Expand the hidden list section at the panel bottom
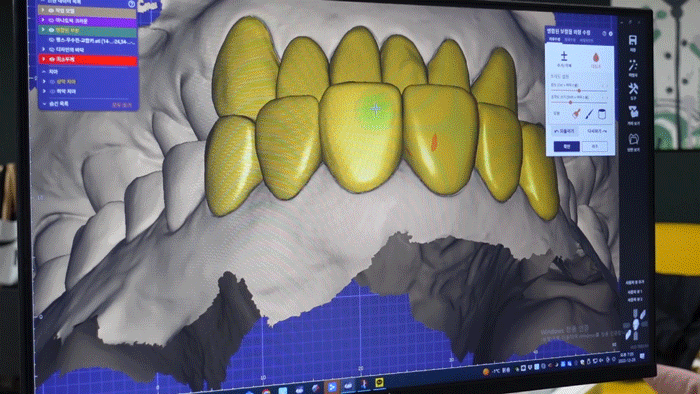Image resolution: width=700 pixels, height=394 pixels. tap(44, 104)
